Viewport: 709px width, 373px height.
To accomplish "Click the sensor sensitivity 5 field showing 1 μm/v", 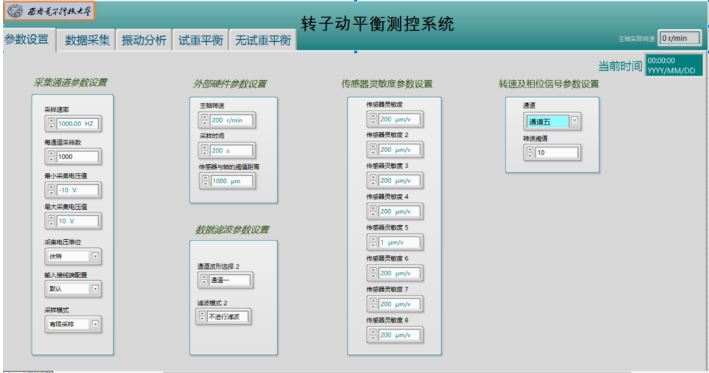I will coord(399,242).
